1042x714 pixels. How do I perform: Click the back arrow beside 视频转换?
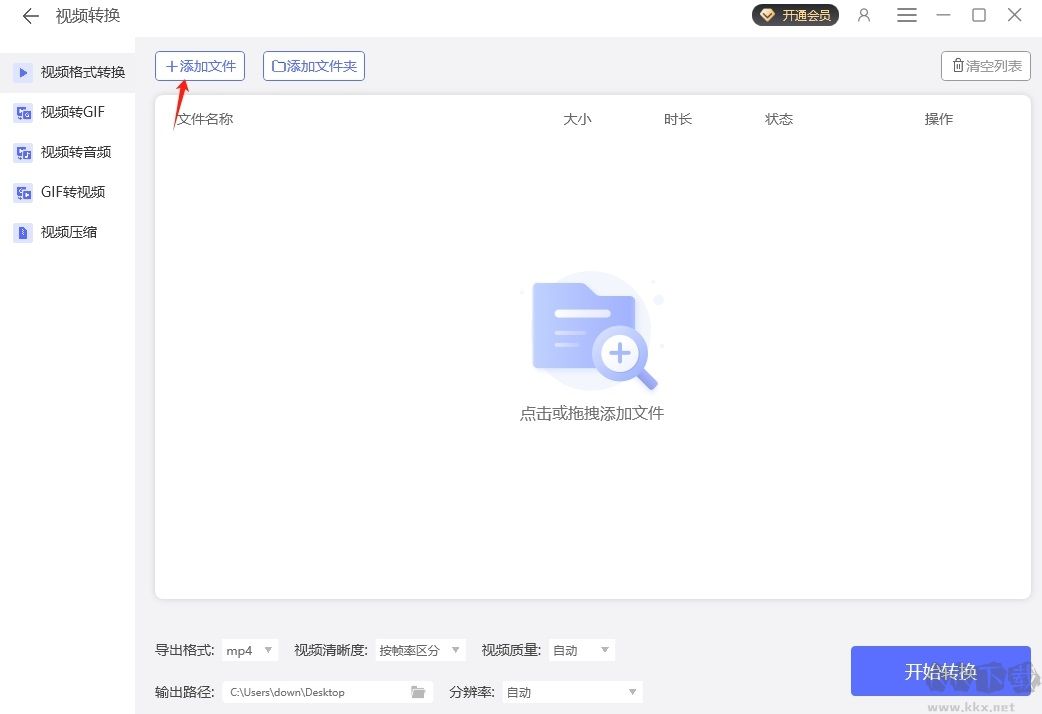point(29,16)
